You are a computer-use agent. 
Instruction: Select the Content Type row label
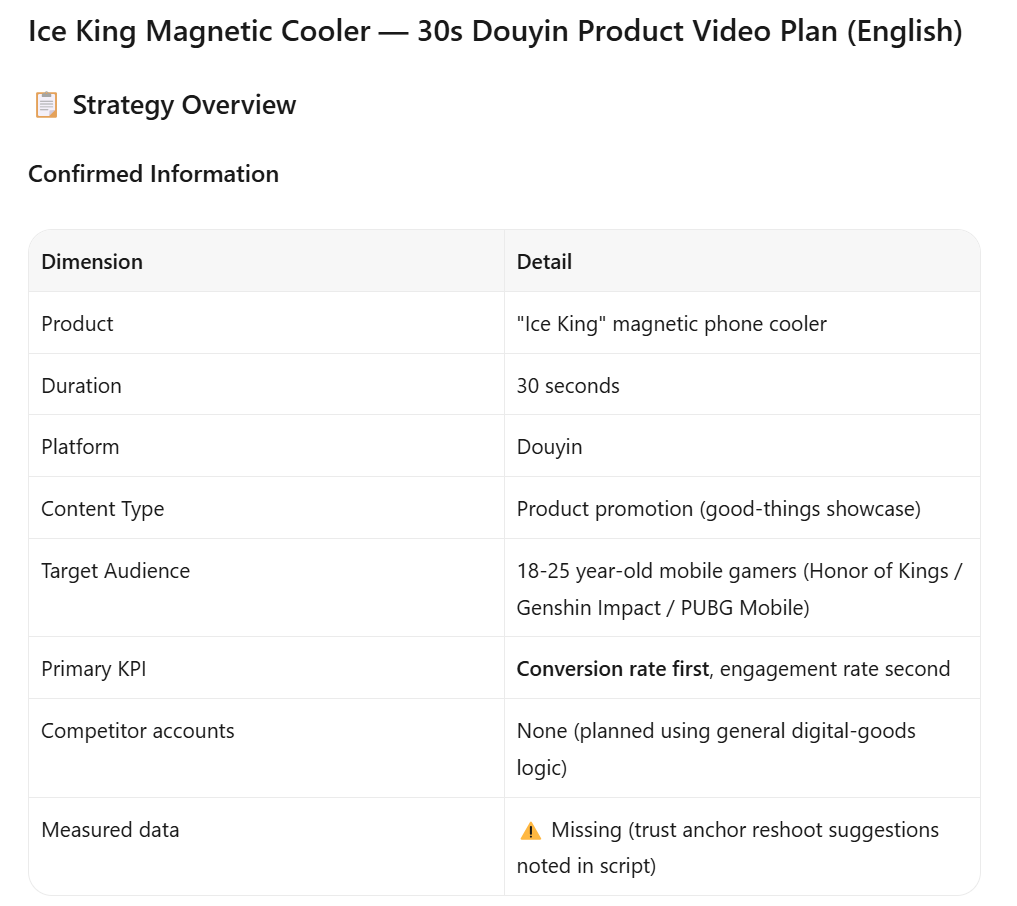[102, 509]
